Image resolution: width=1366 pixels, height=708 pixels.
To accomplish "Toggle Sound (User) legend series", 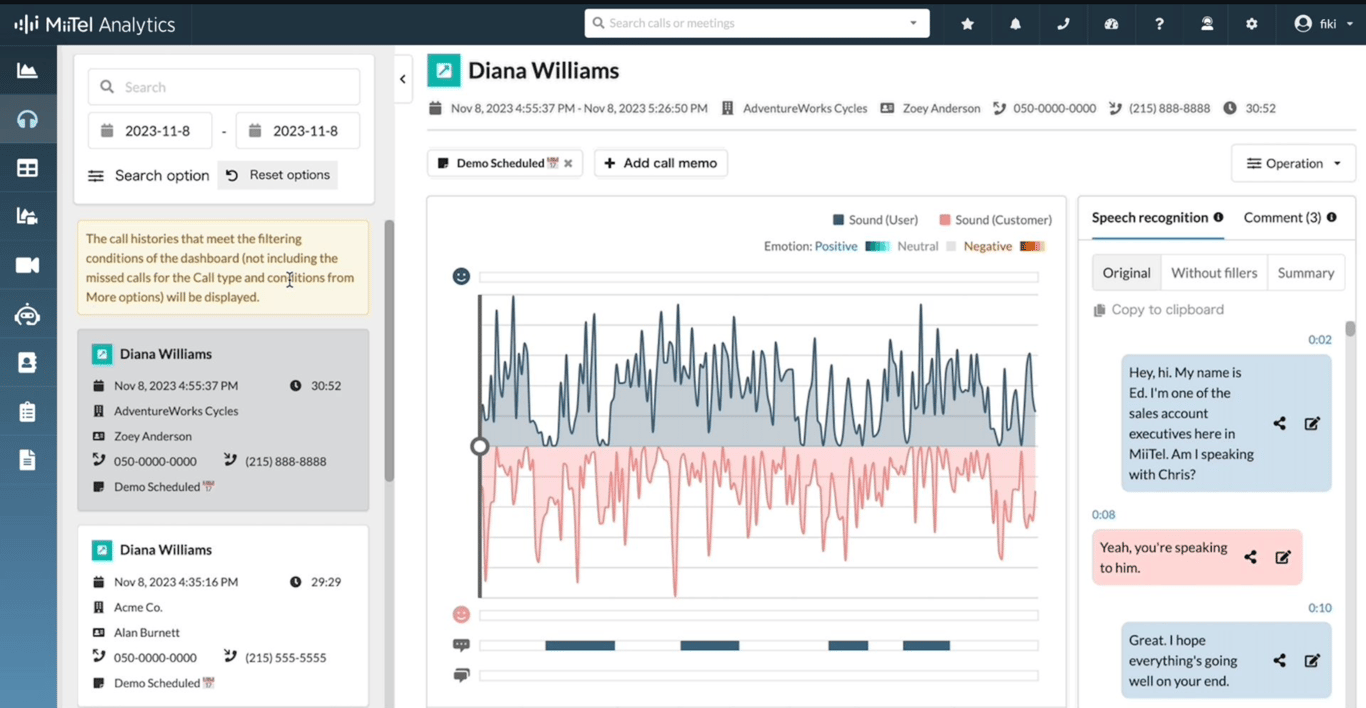I will 875,220.
